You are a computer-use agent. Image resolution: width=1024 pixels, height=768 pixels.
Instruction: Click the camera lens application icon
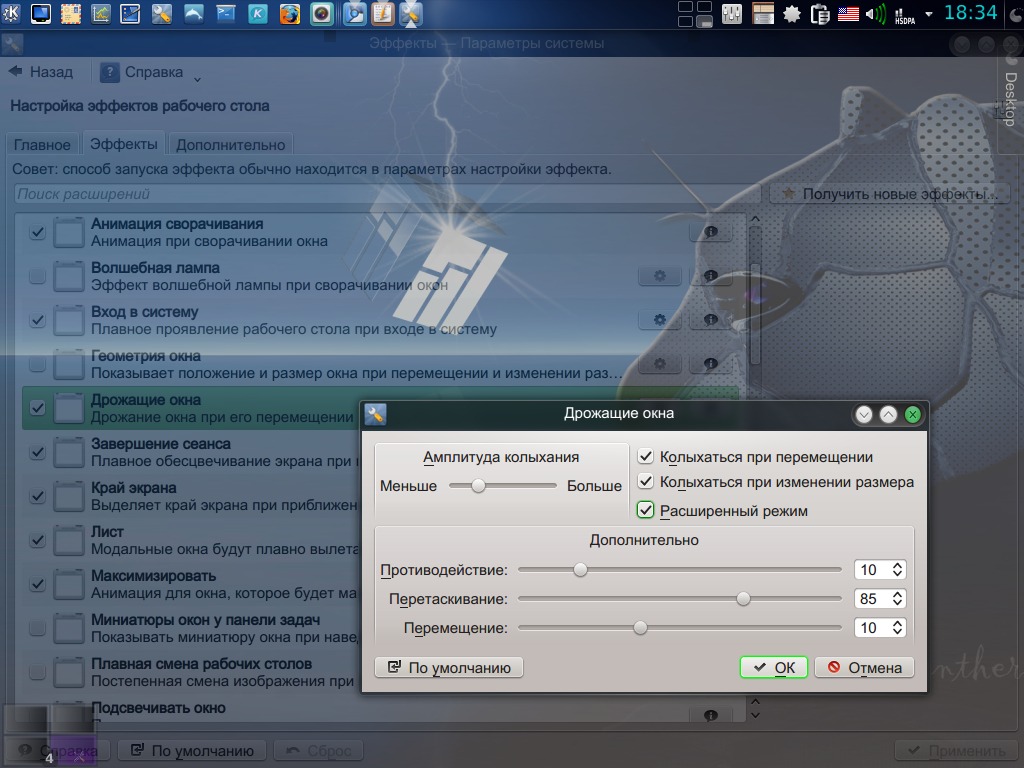click(x=321, y=14)
